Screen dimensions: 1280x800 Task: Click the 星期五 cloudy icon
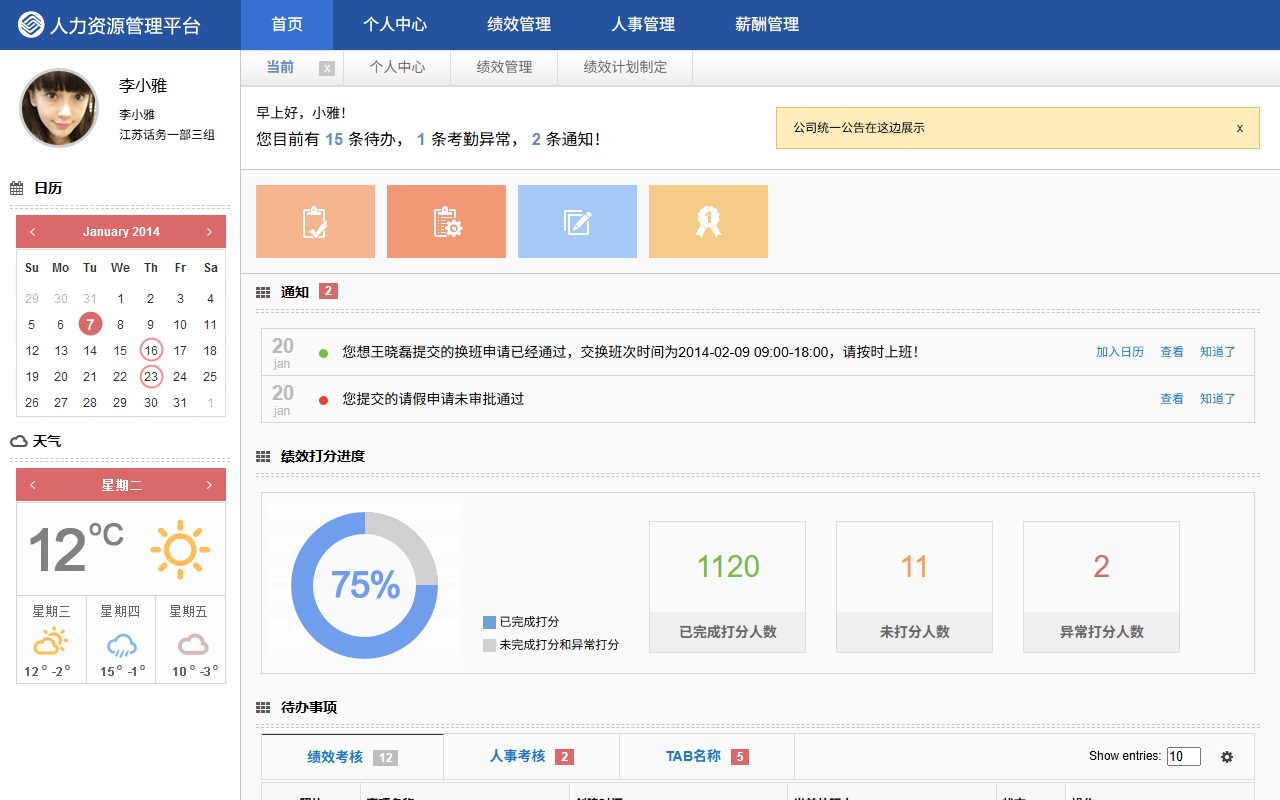[192, 644]
